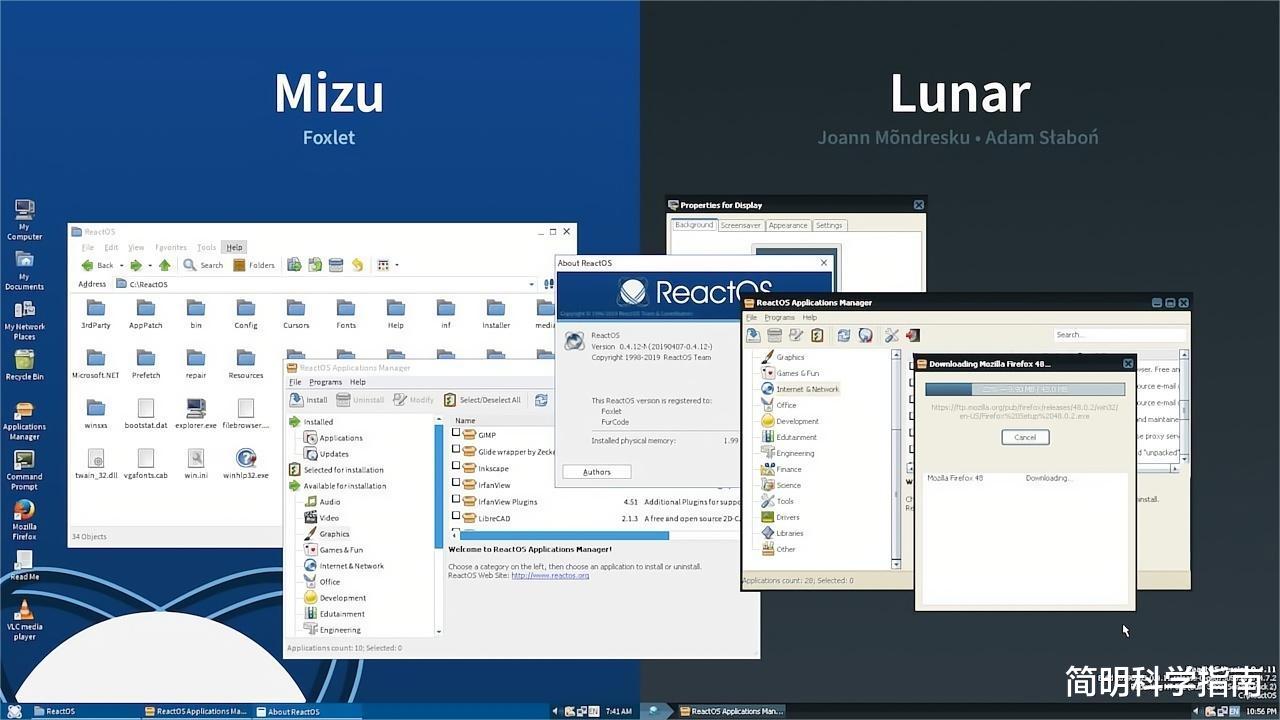Open the My Documents desktop icon

tap(24, 269)
